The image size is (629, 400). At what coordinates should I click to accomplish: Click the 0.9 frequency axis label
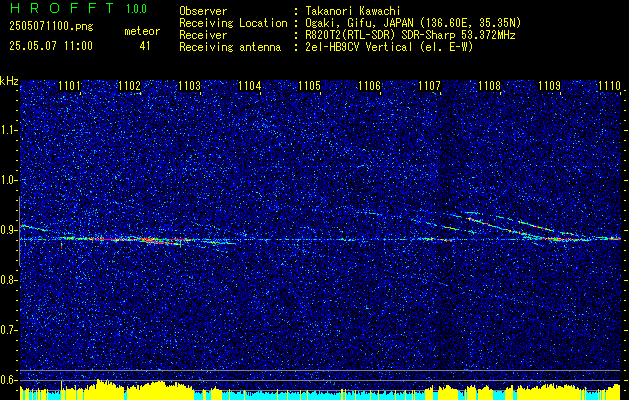pyautogui.click(x=8, y=230)
